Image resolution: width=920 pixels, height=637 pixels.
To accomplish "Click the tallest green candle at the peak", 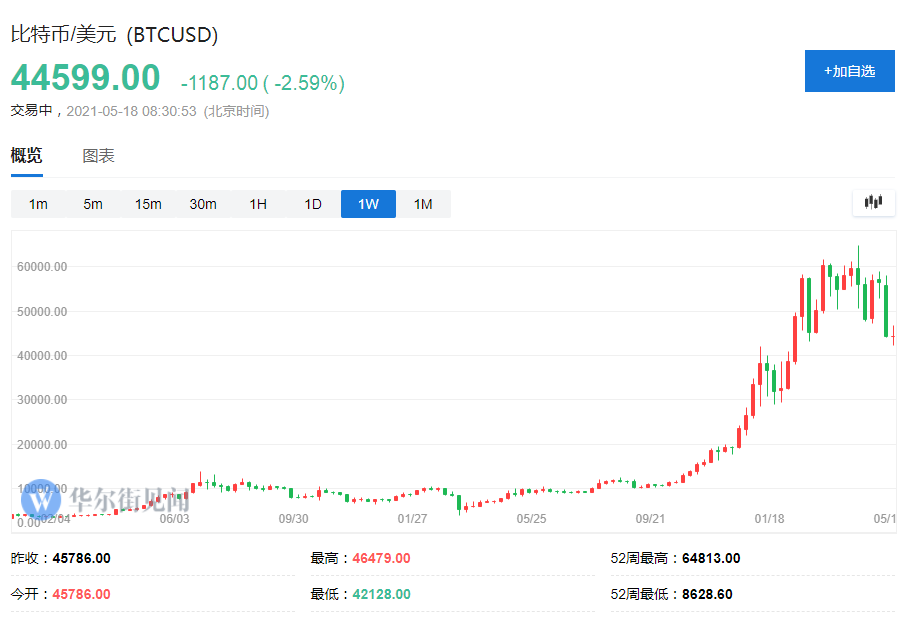I will point(858,276).
